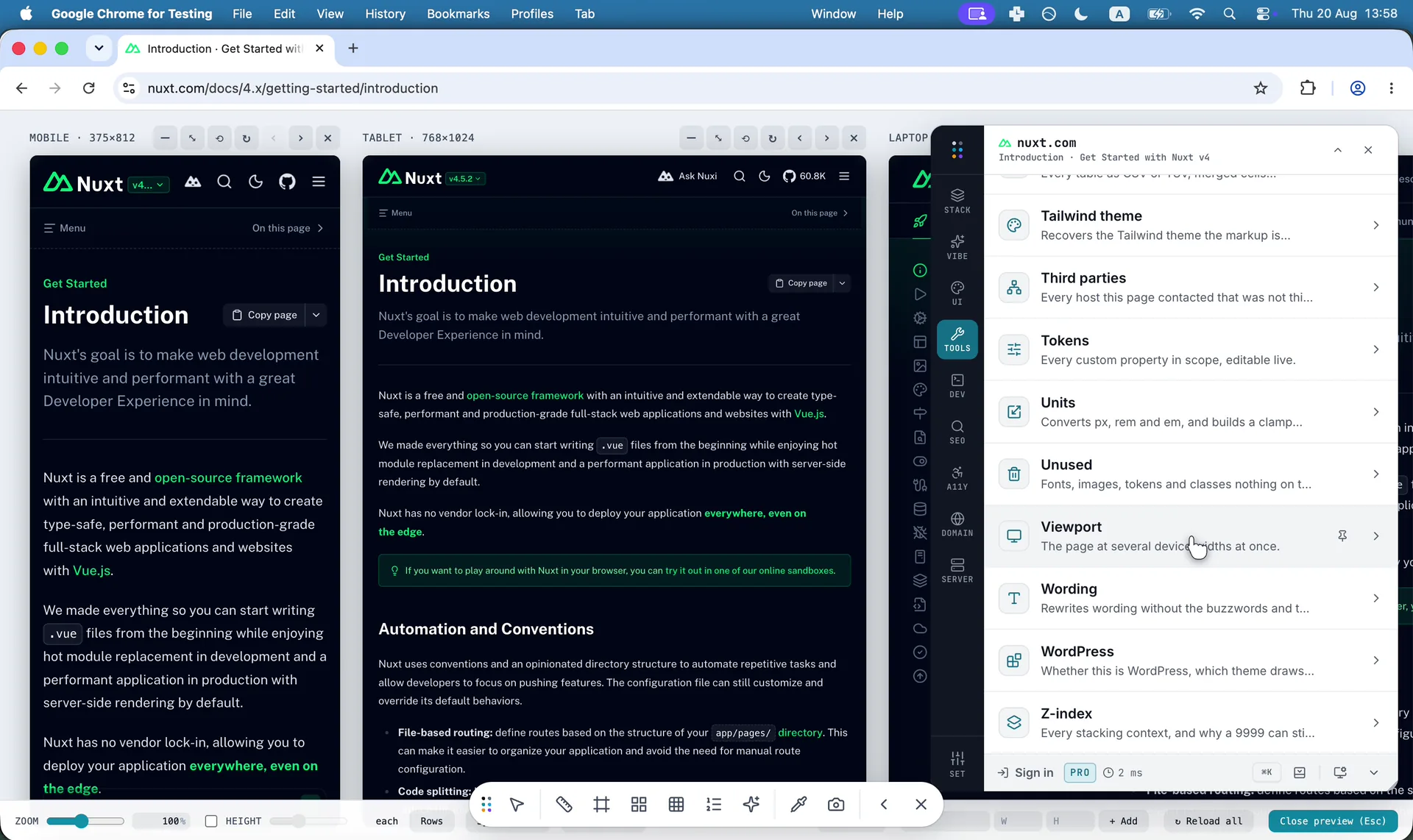Open the Tokens tool
1413x840 pixels.
tap(1190, 349)
